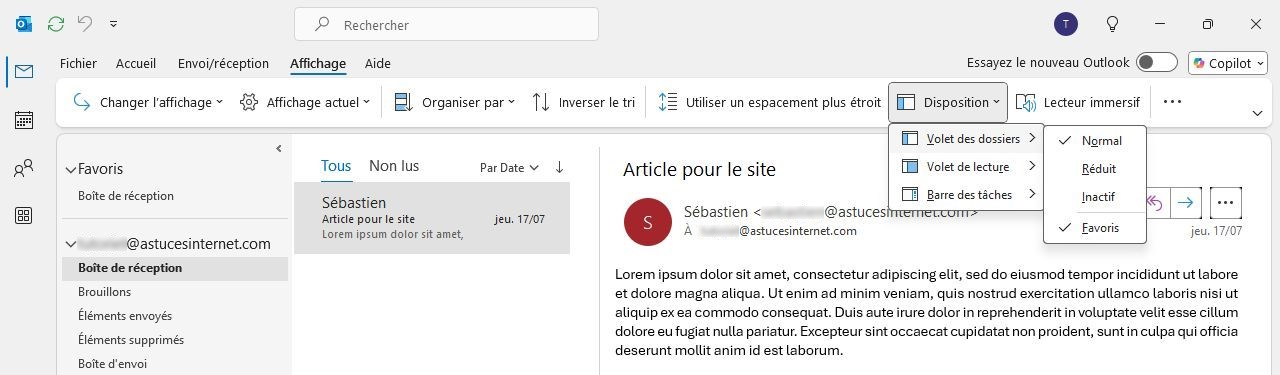Click the line-spacing icon for espacement

(667, 102)
